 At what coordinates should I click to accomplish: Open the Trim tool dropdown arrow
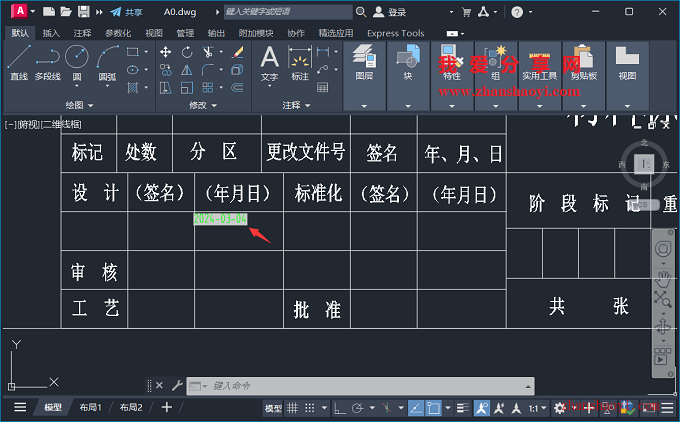coord(221,52)
